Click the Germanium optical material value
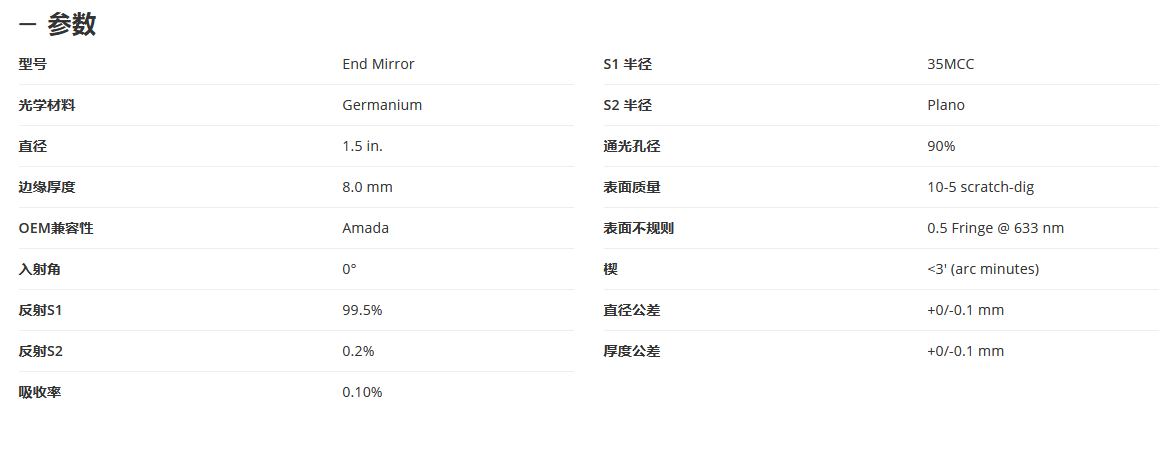The height and width of the screenshot is (460, 1166). click(x=382, y=106)
